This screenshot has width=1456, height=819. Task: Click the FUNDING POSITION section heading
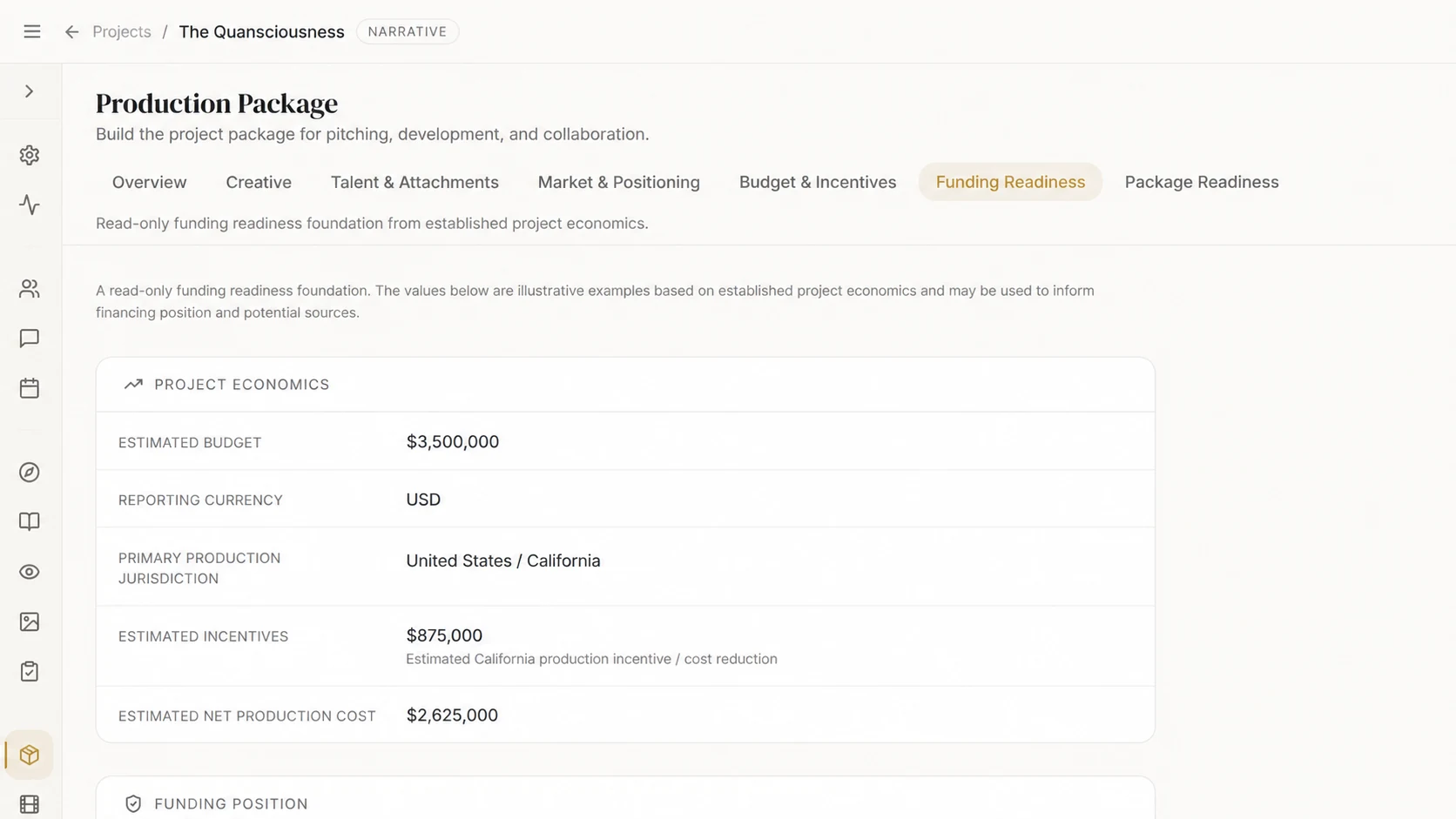click(231, 803)
